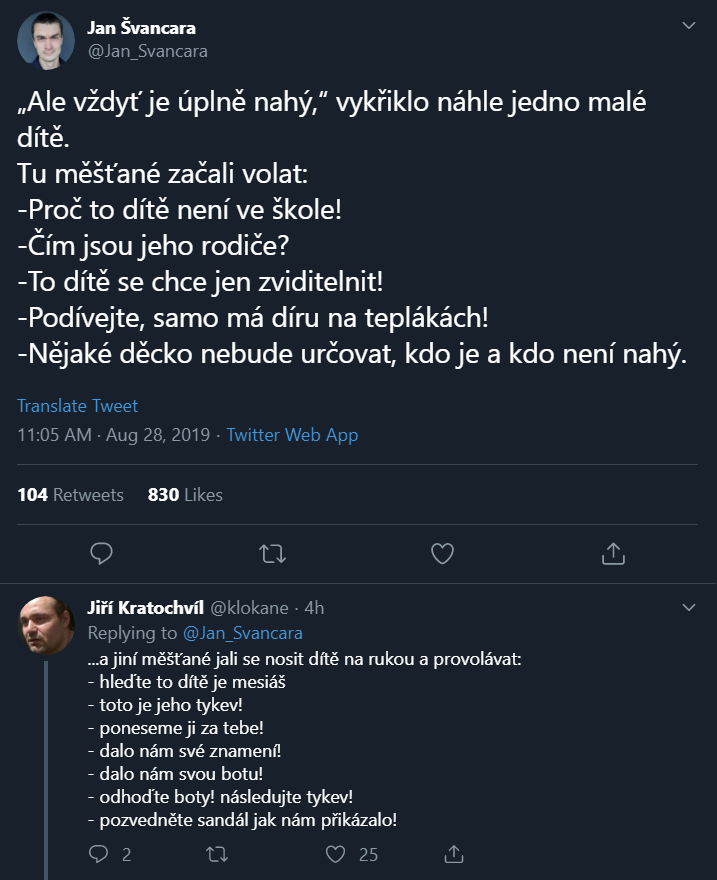The height and width of the screenshot is (880, 717).
Task: Click the Translate Tweet link
Action: (77, 406)
